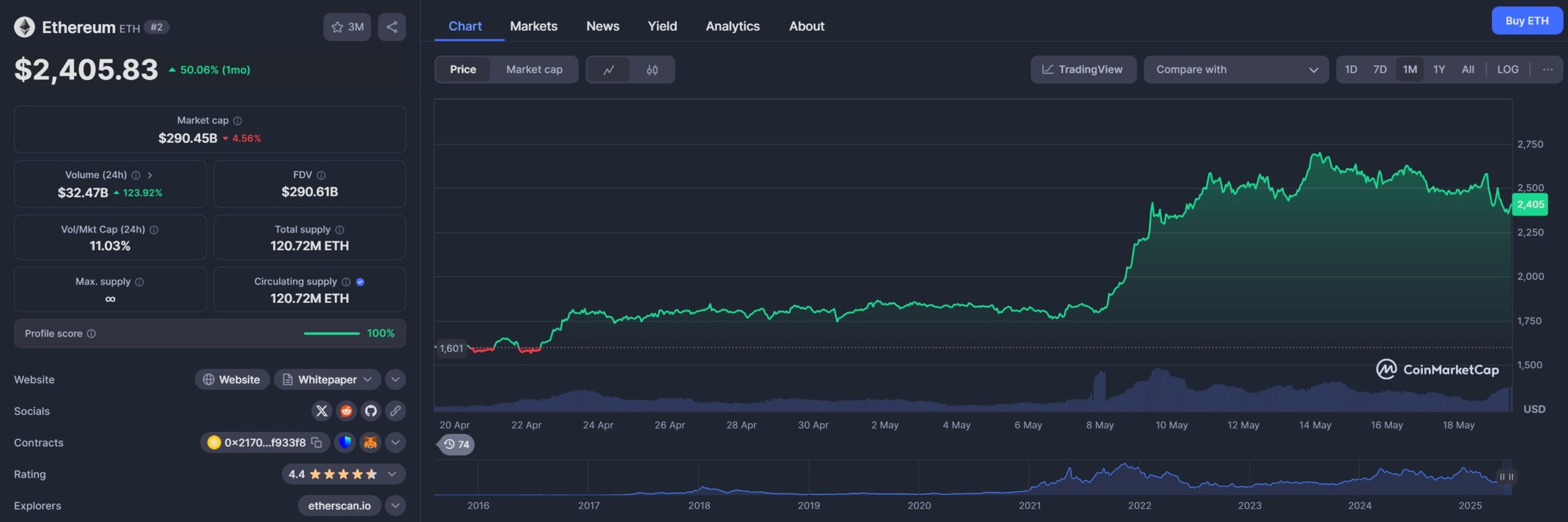Screen dimensions: 1568x522
Task: Open the Whitepaper dropdown
Action: click(x=327, y=379)
